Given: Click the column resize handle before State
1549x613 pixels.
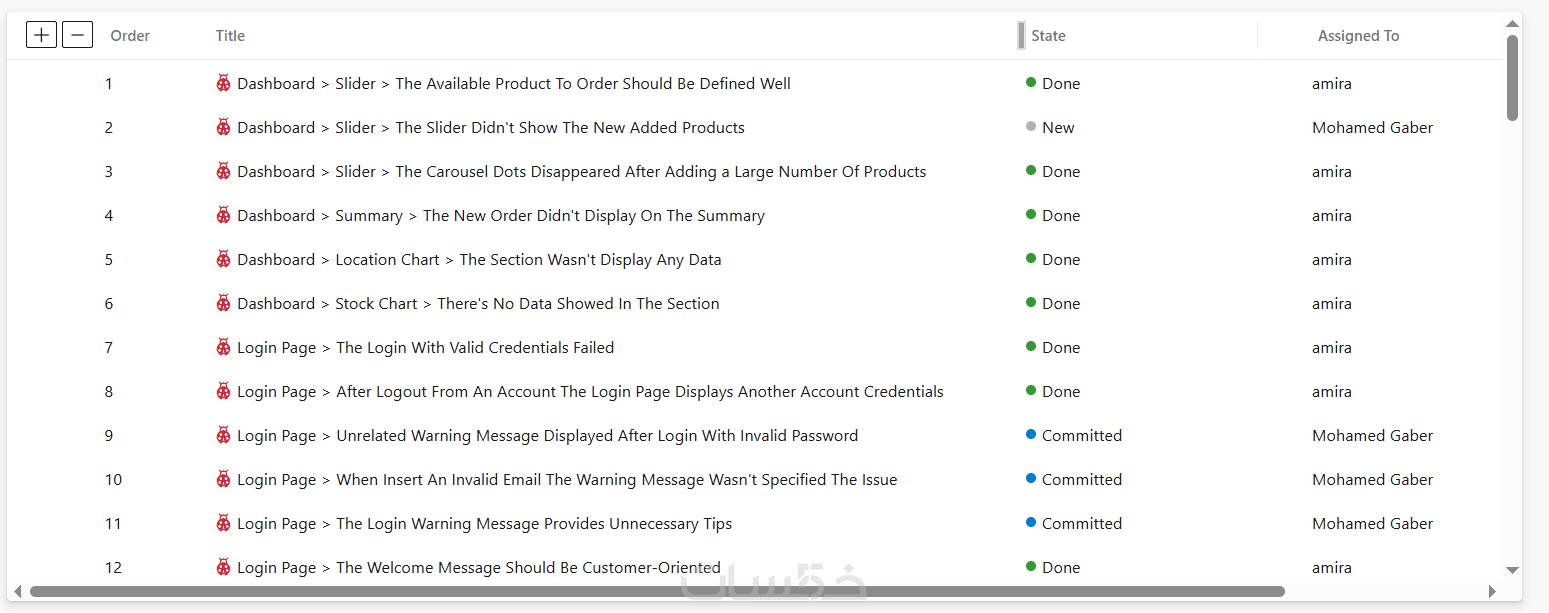Looking at the screenshot, I should point(1021,35).
